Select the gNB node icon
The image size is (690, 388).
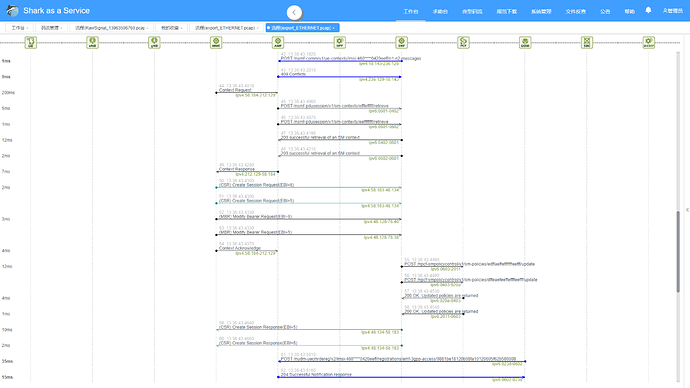coord(154,43)
